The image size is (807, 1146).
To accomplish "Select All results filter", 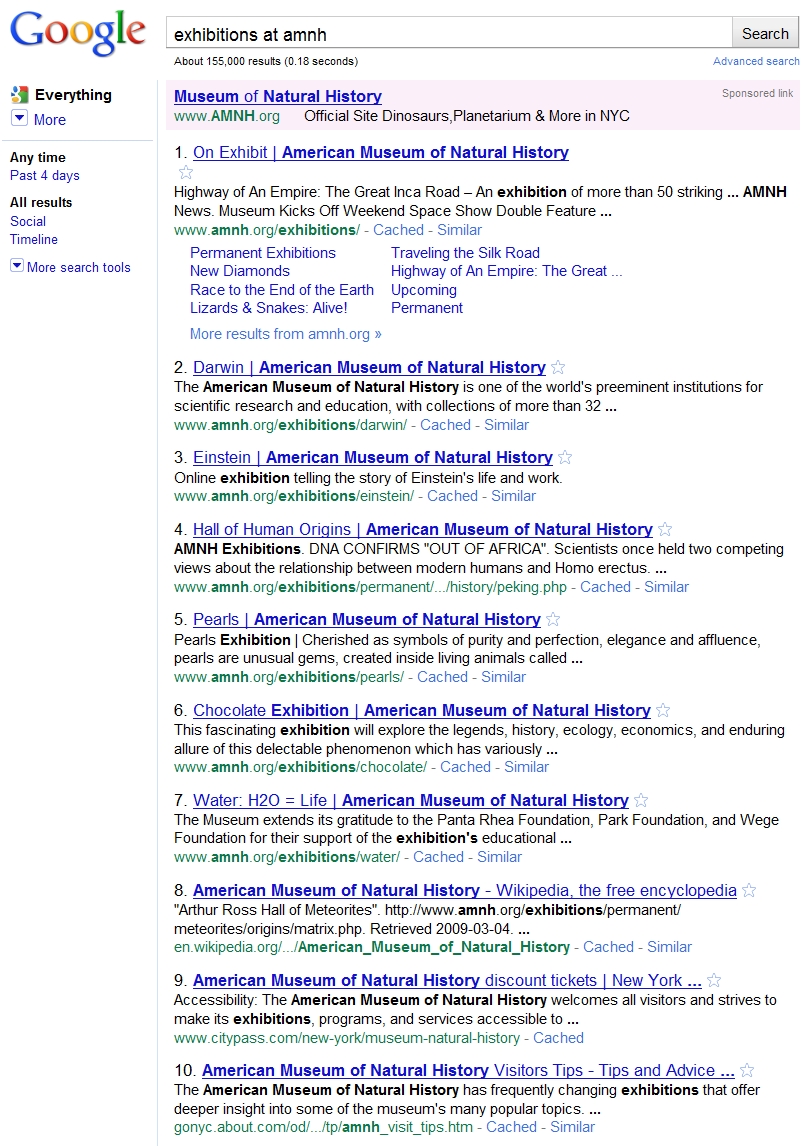I will coord(41,202).
